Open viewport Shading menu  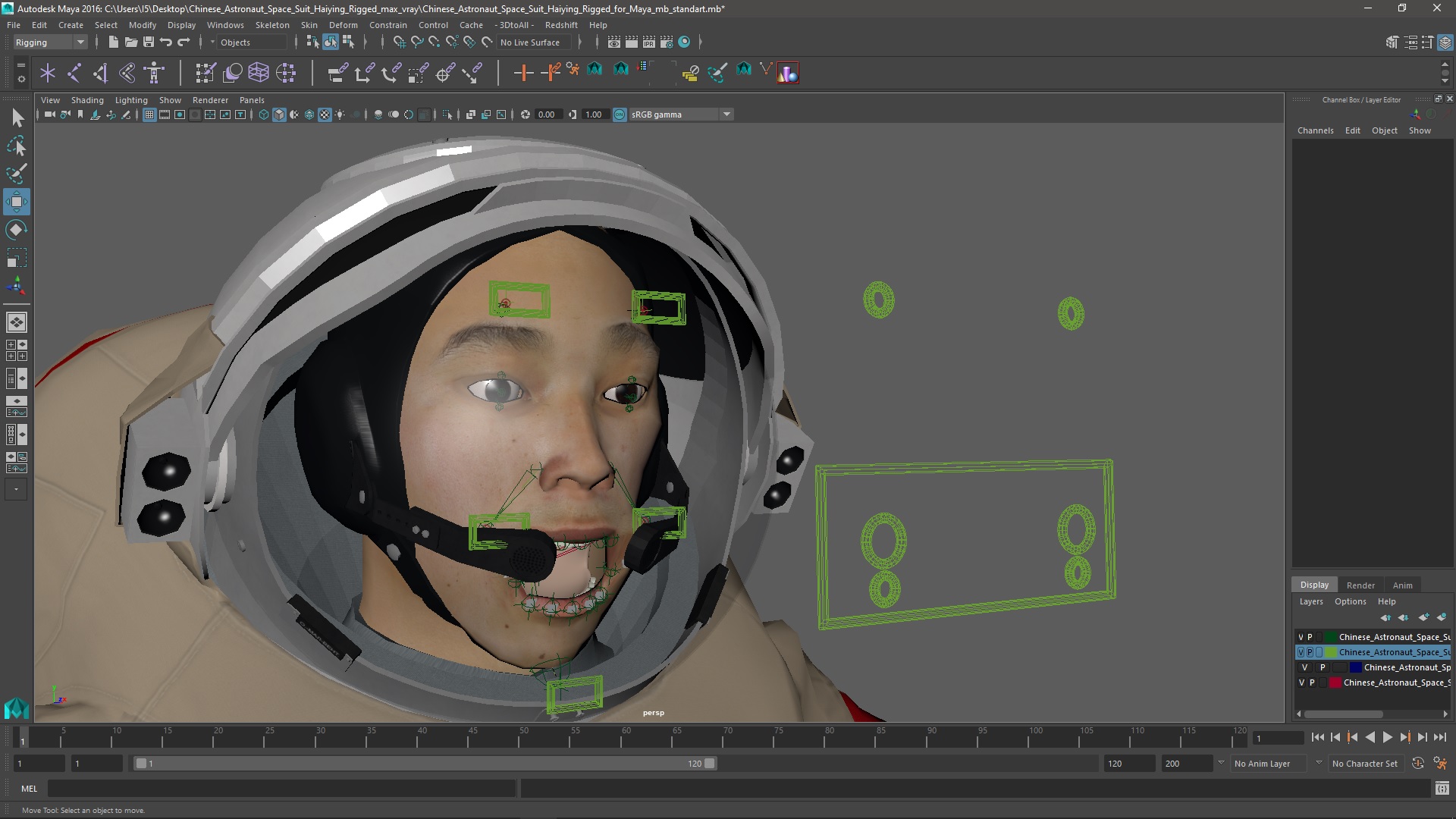point(87,100)
